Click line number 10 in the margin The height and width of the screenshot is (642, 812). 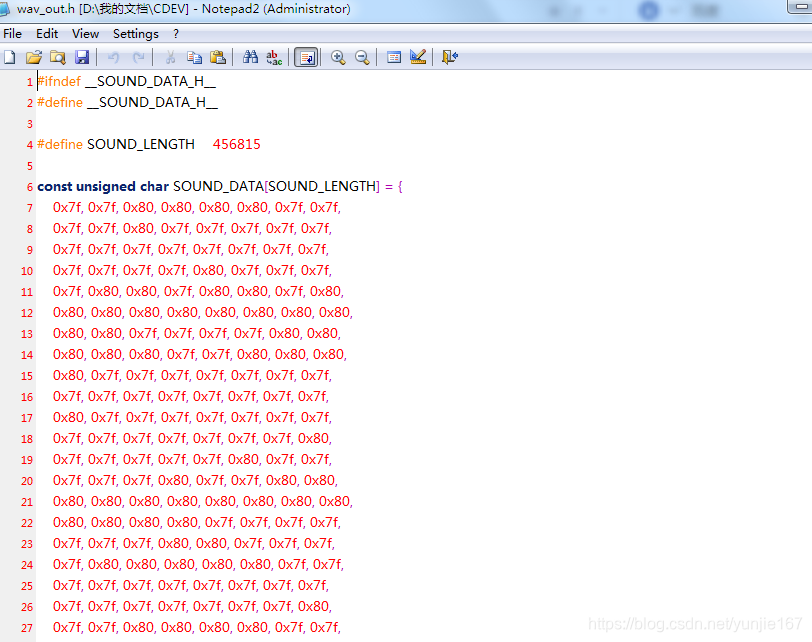[x=27, y=271]
